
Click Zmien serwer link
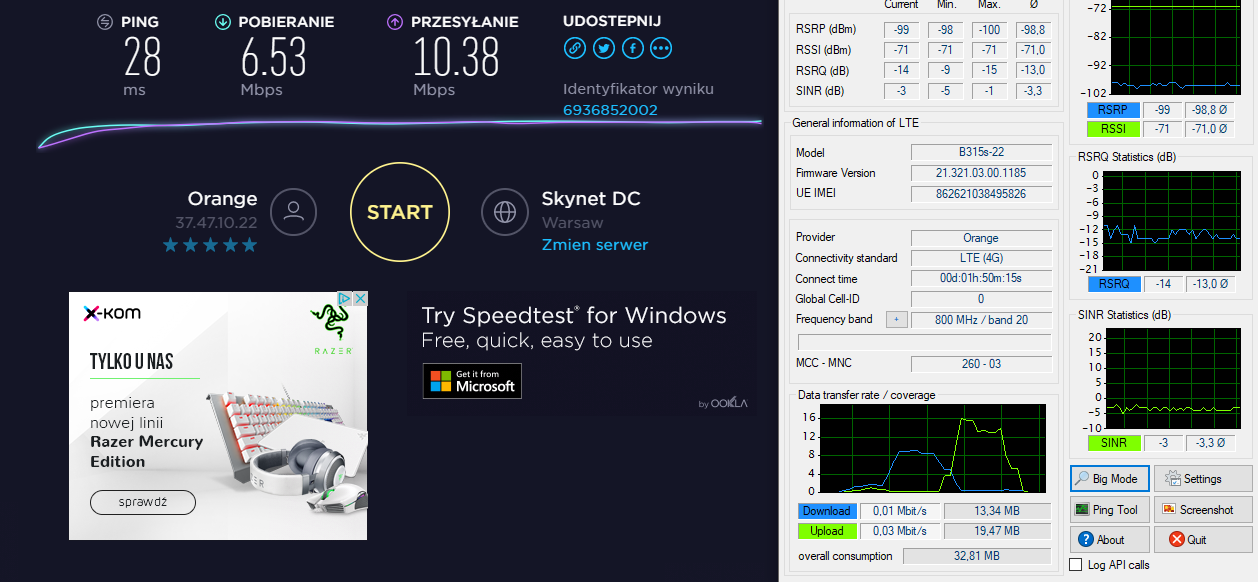(595, 245)
